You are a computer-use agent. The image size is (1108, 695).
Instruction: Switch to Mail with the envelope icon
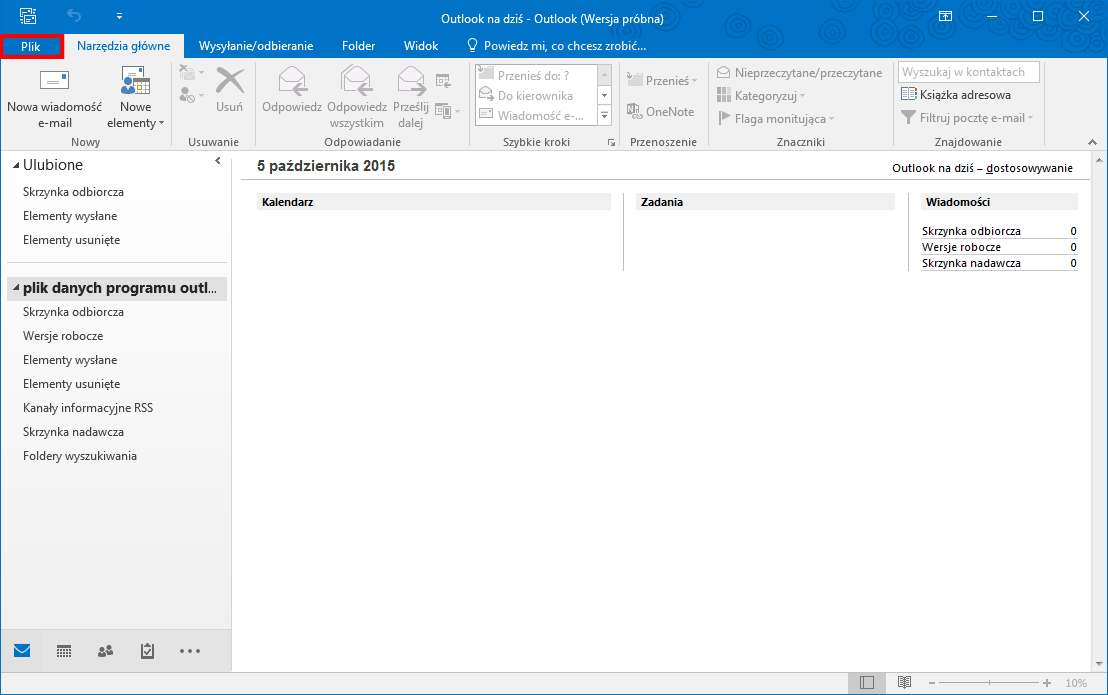coord(22,651)
